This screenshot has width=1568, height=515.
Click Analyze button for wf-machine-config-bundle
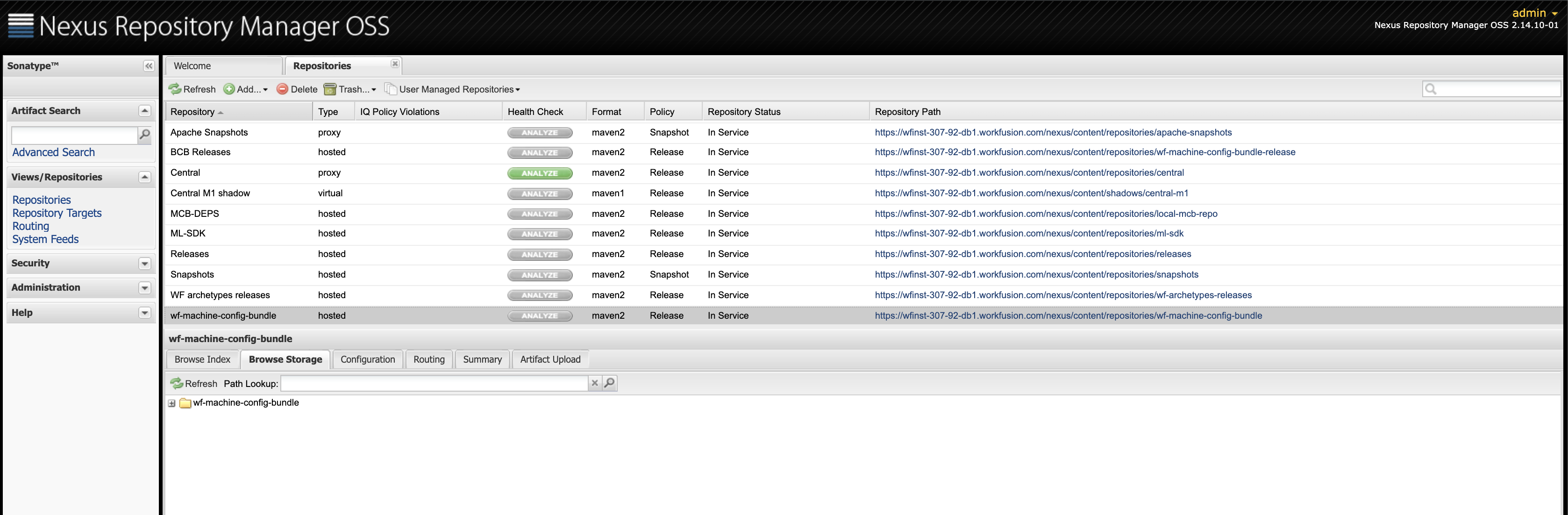[x=540, y=316]
